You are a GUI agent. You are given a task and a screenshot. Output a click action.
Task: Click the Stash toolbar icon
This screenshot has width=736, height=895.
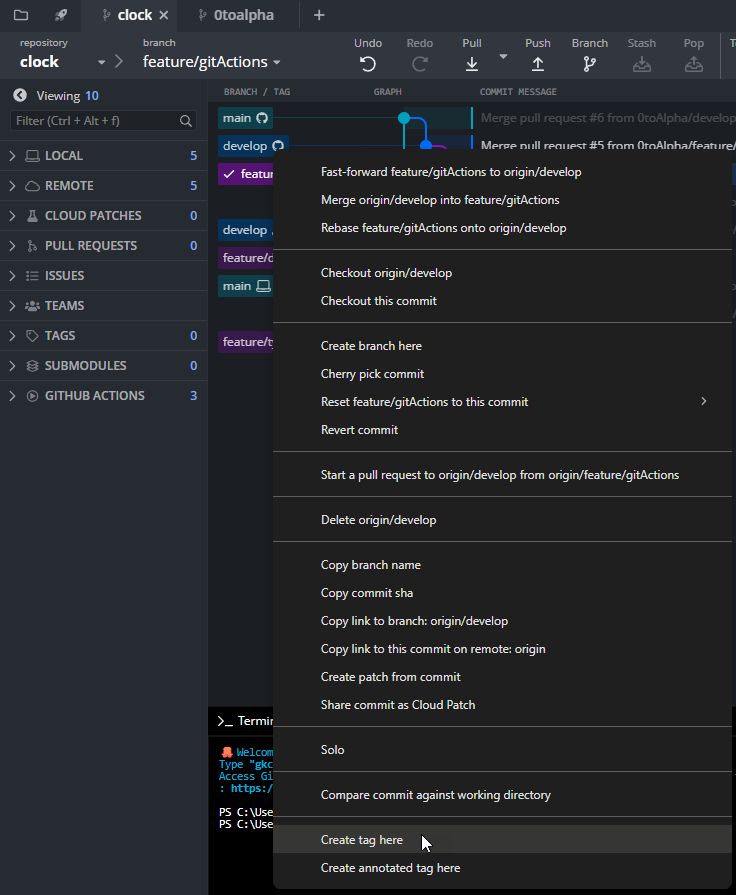642,64
